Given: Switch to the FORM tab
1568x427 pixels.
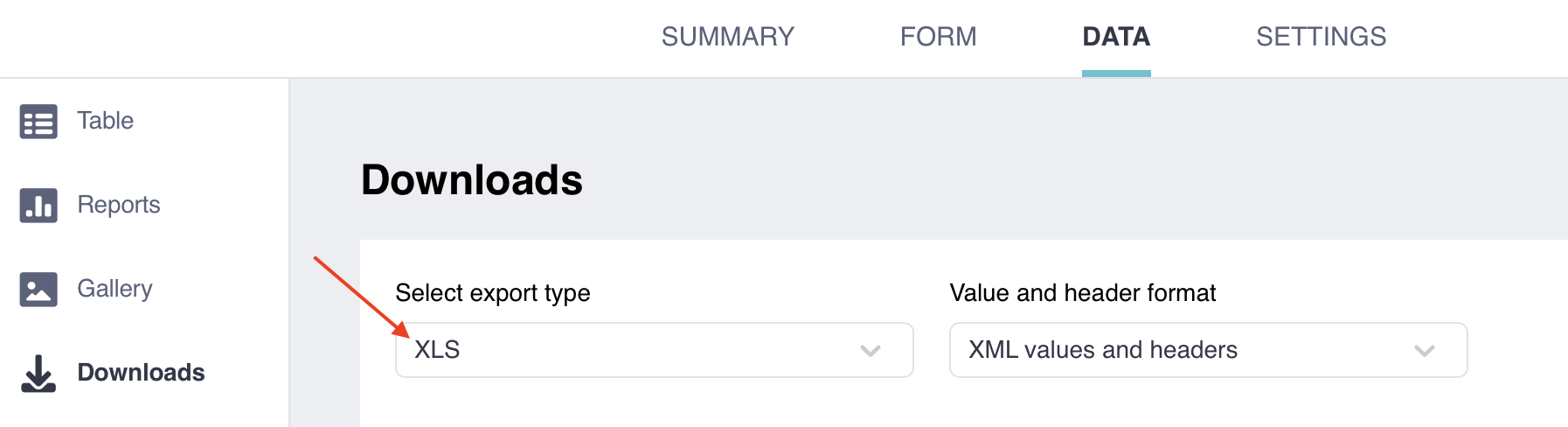Looking at the screenshot, I should click(x=938, y=37).
